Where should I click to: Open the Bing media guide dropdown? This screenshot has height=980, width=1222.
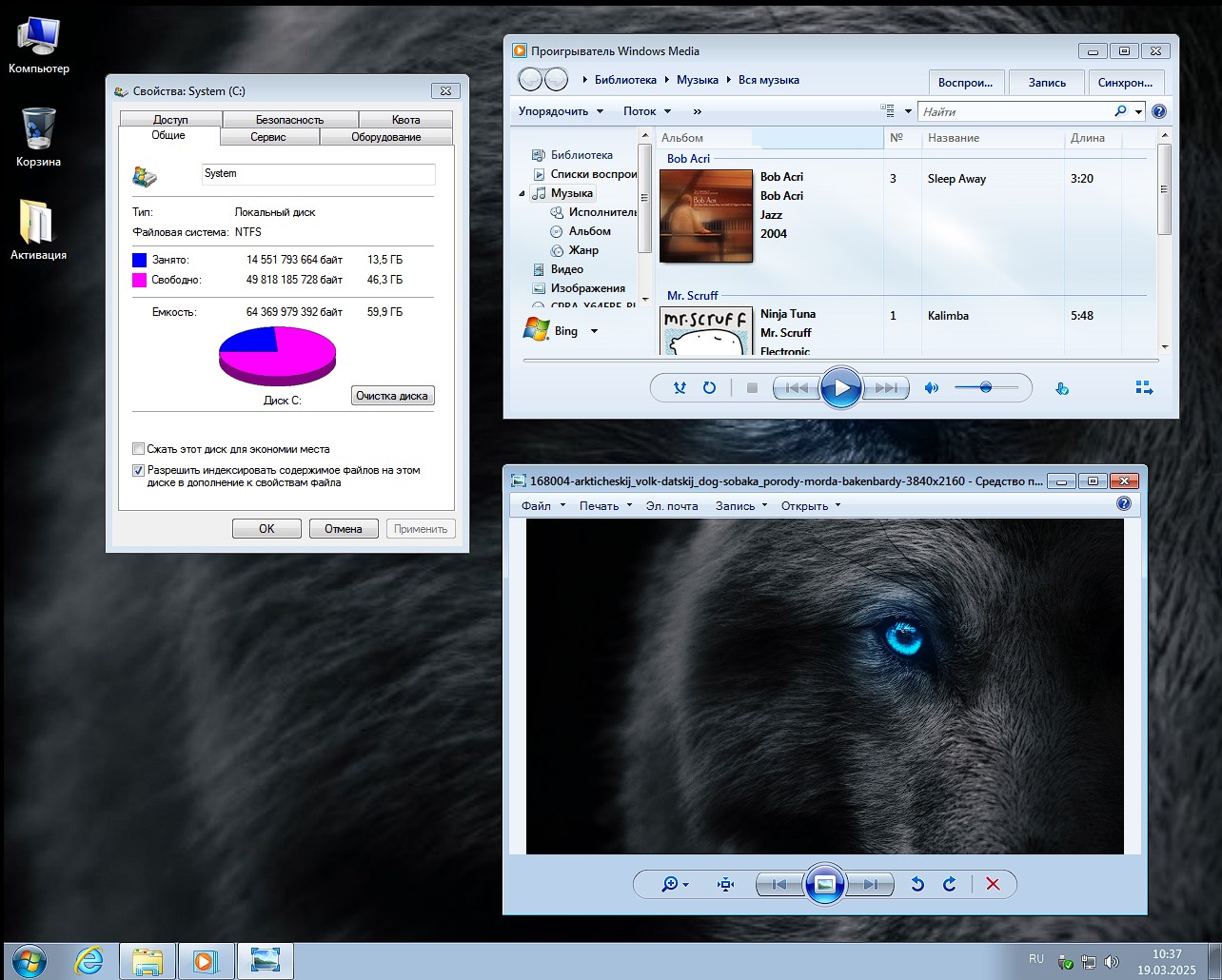point(594,331)
